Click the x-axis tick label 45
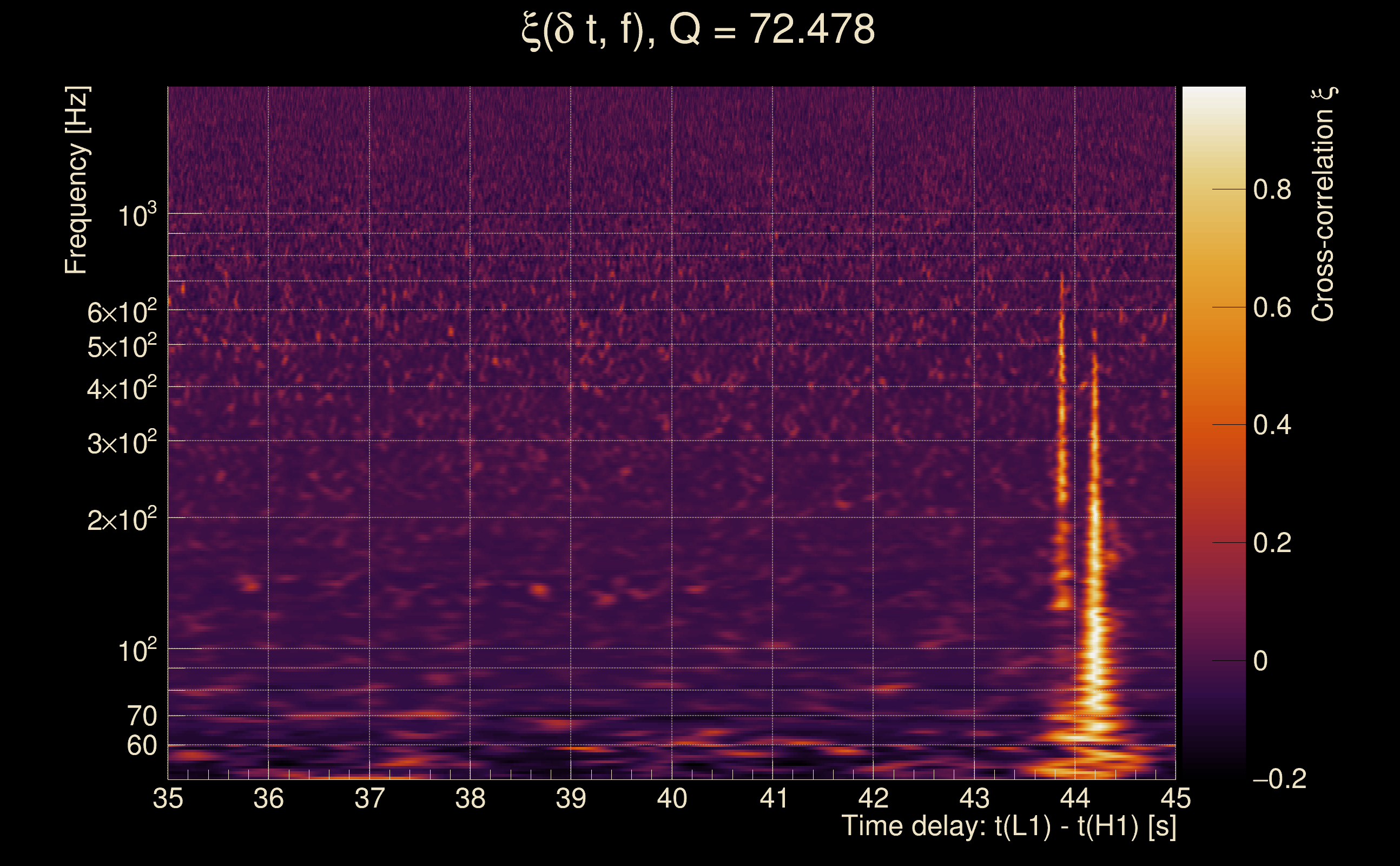The height and width of the screenshot is (866, 1400). 1175,798
